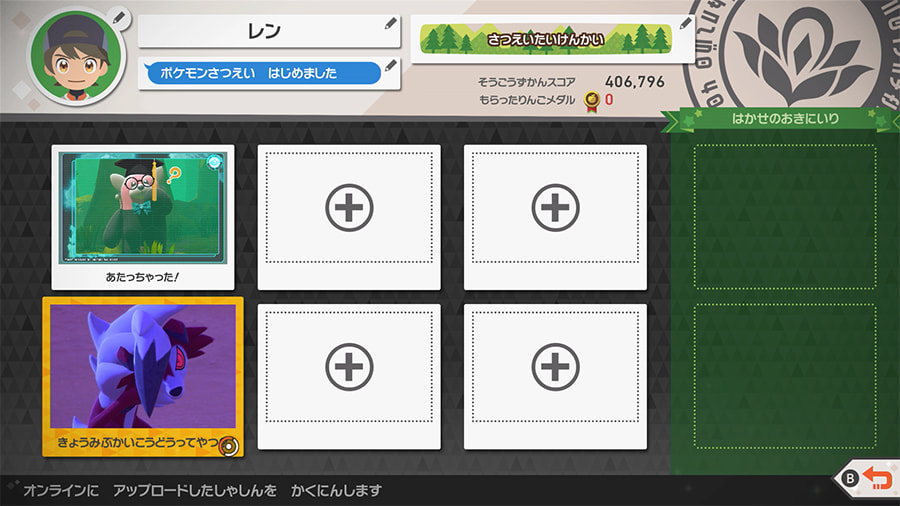Click the はかせのおきにいり header ribbon
900x506 pixels.
pos(784,119)
